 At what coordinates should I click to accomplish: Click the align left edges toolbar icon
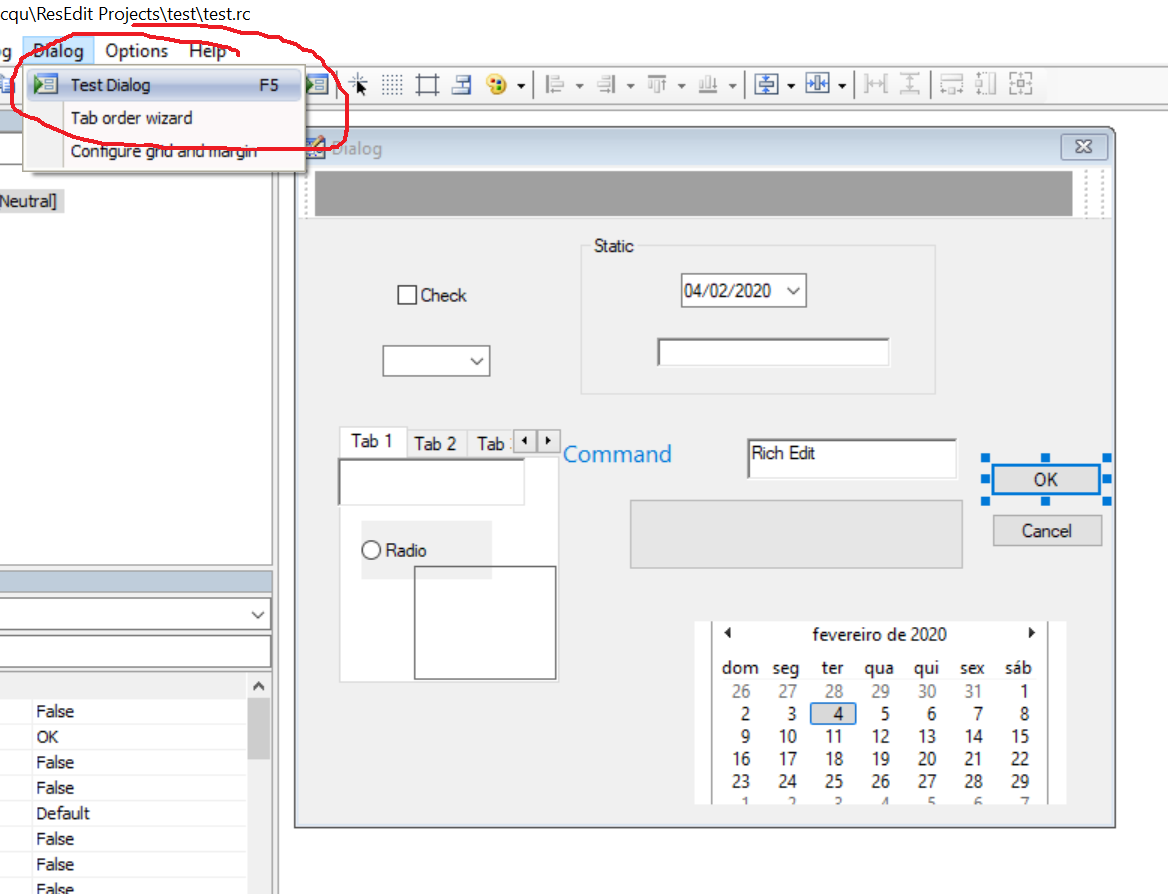tap(555, 85)
